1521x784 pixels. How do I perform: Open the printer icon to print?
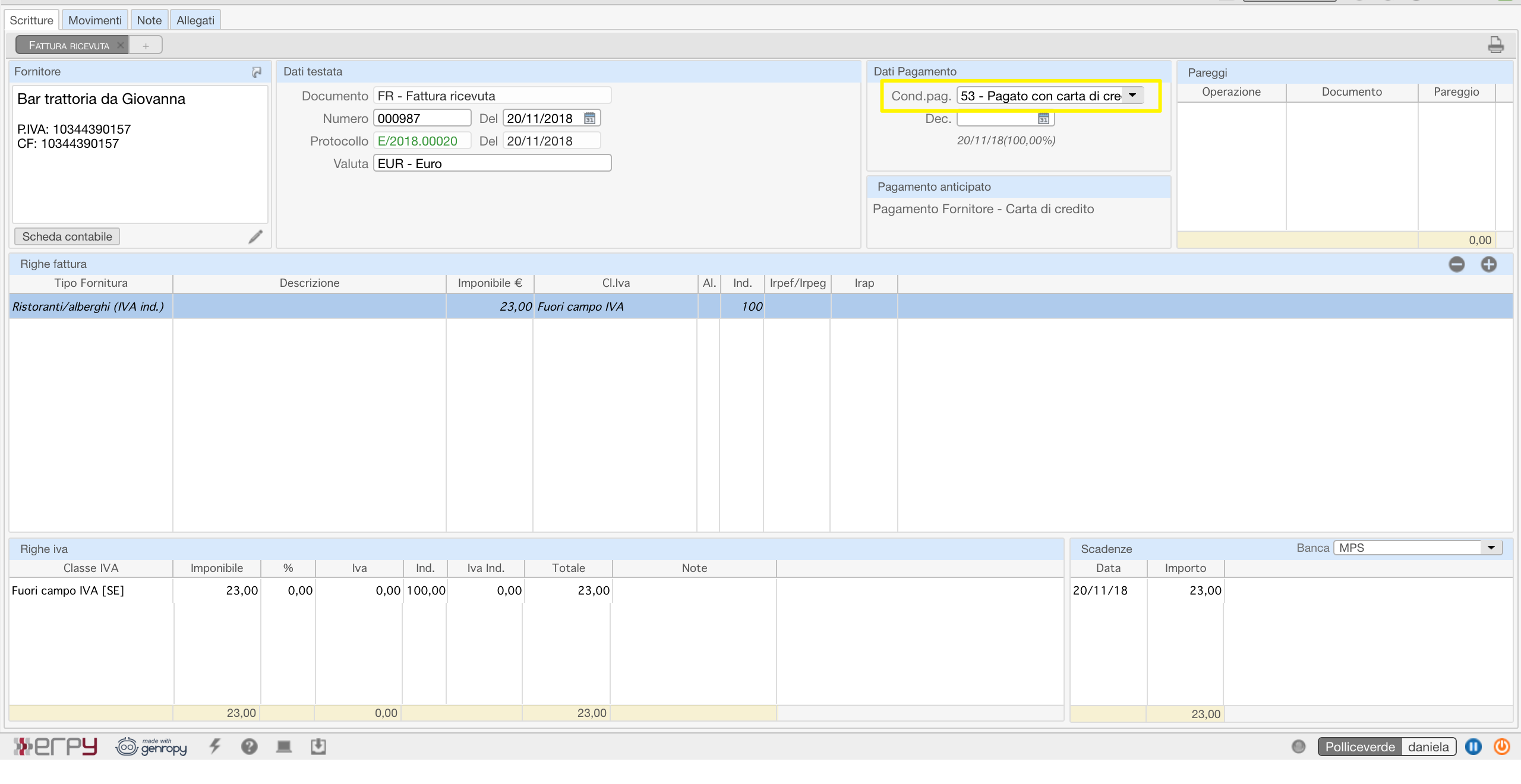point(1495,45)
